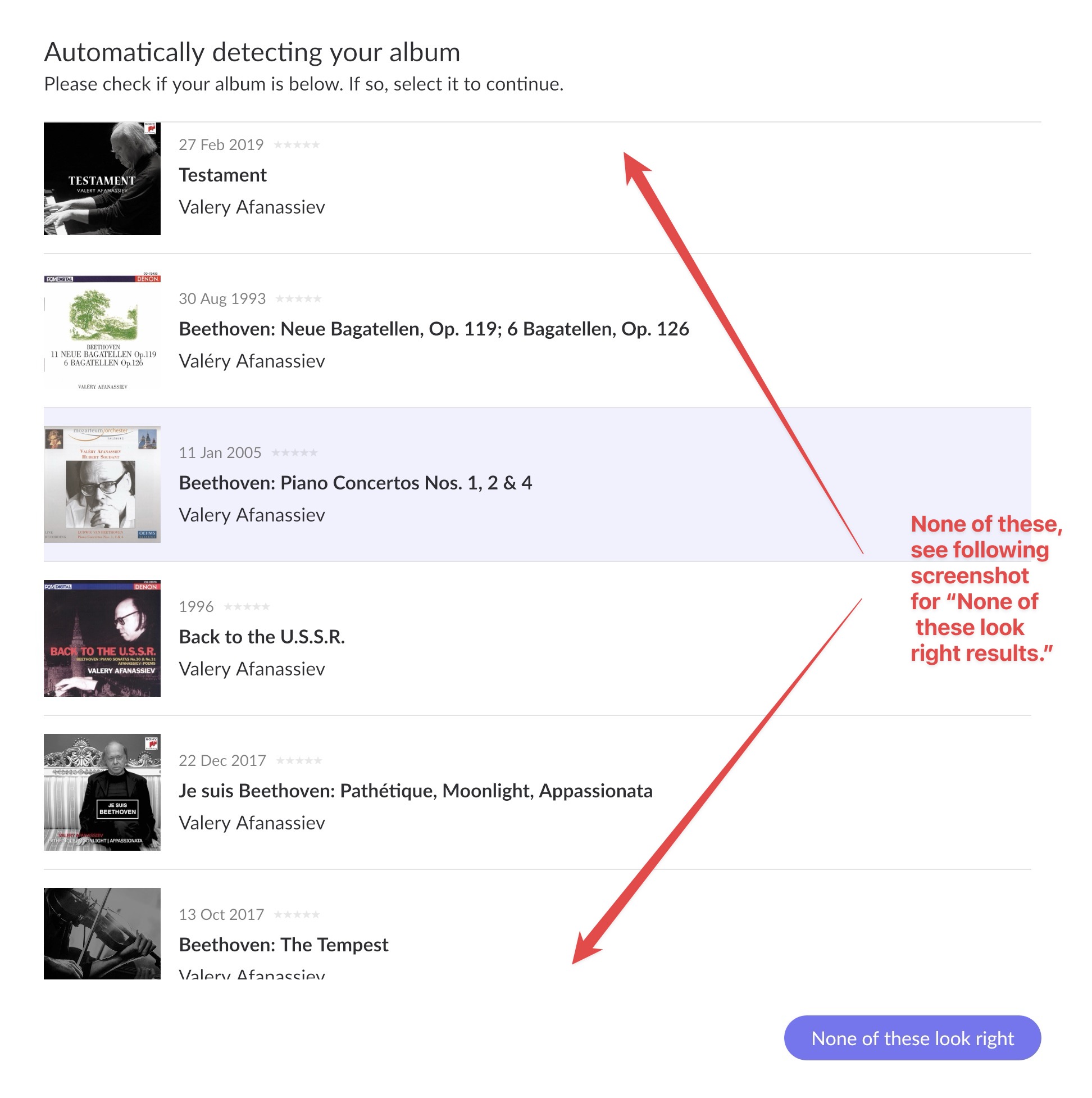The width and height of the screenshot is (1092, 1098).
Task: Select the Testament album cover thumbnail
Action: click(102, 179)
